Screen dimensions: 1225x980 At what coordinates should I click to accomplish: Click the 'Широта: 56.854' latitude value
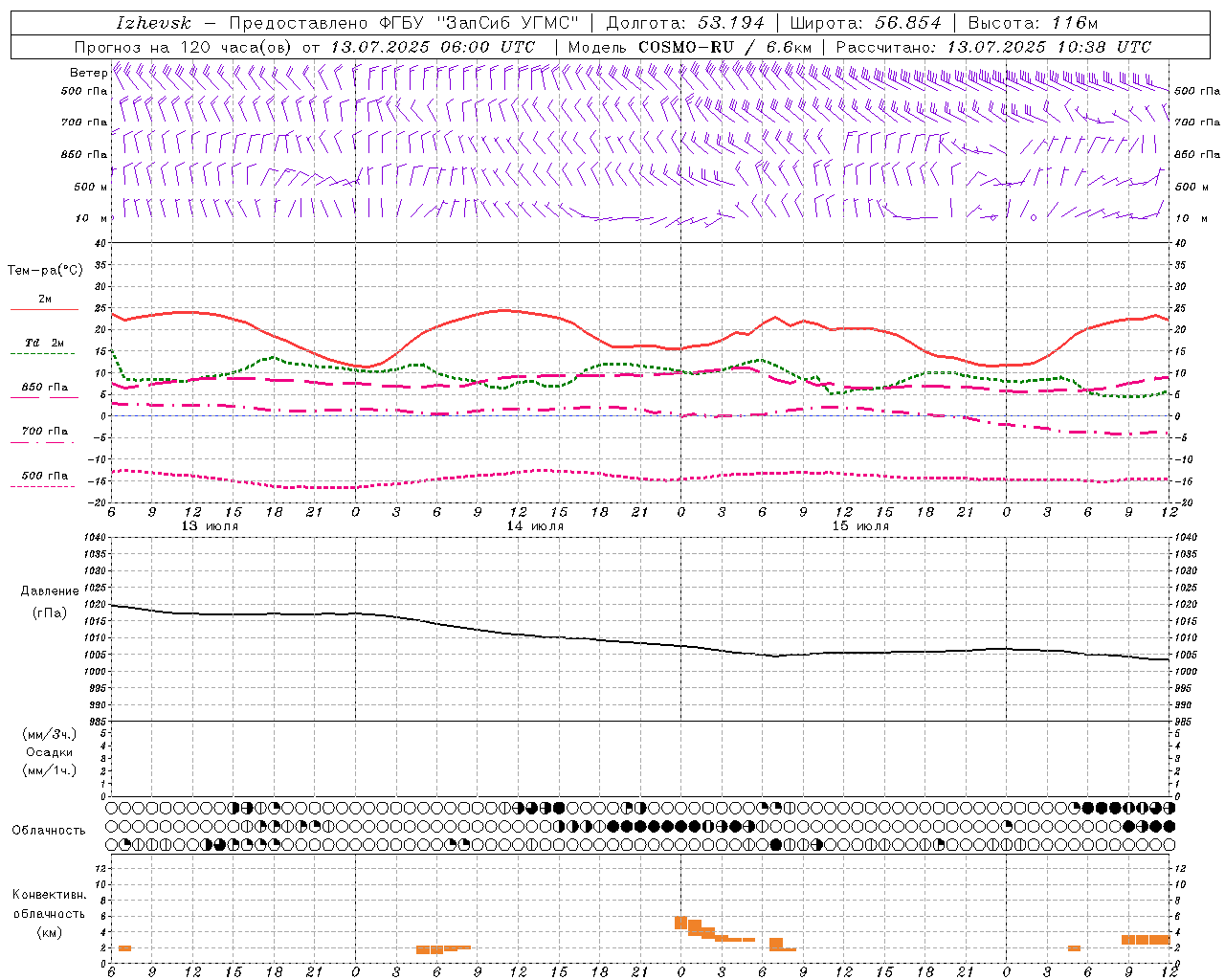coord(865,23)
